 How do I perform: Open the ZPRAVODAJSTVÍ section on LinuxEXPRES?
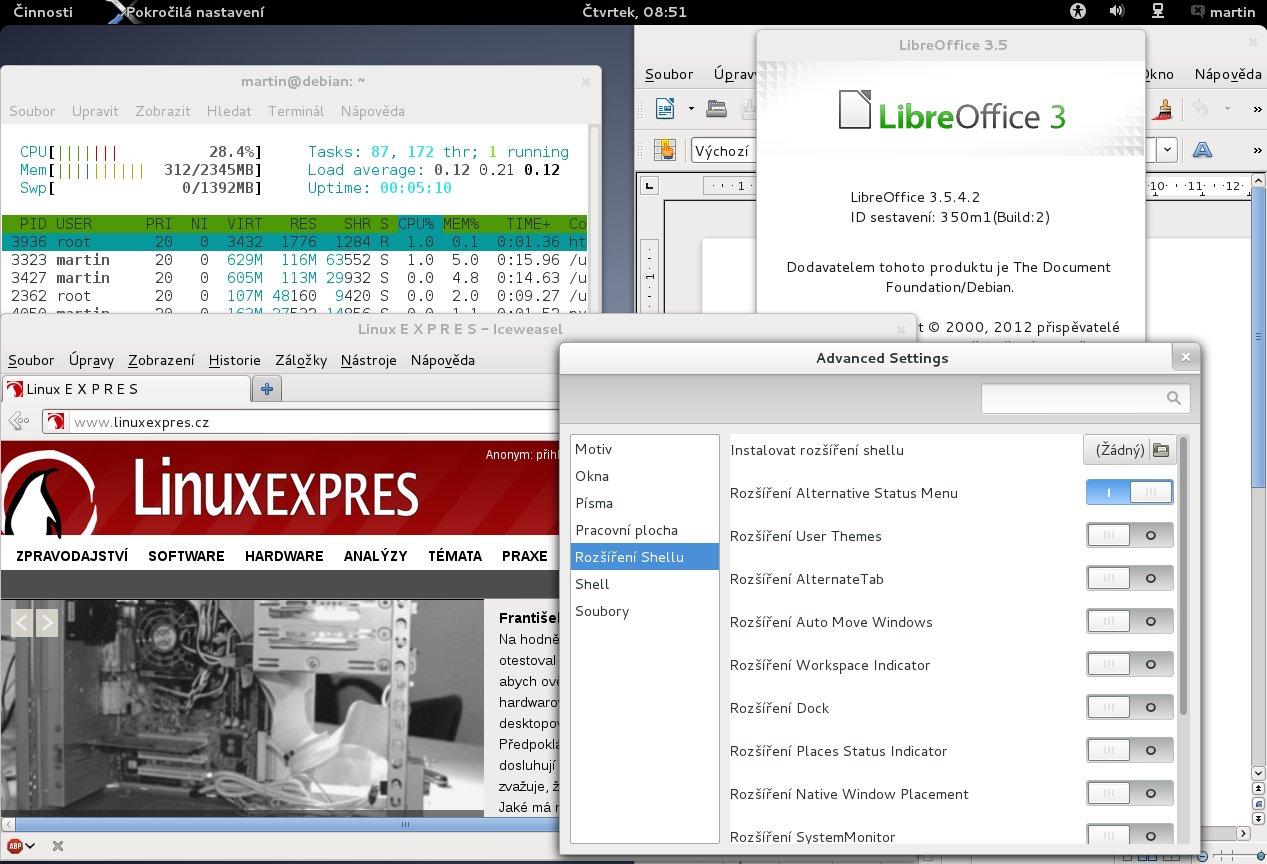pos(72,556)
